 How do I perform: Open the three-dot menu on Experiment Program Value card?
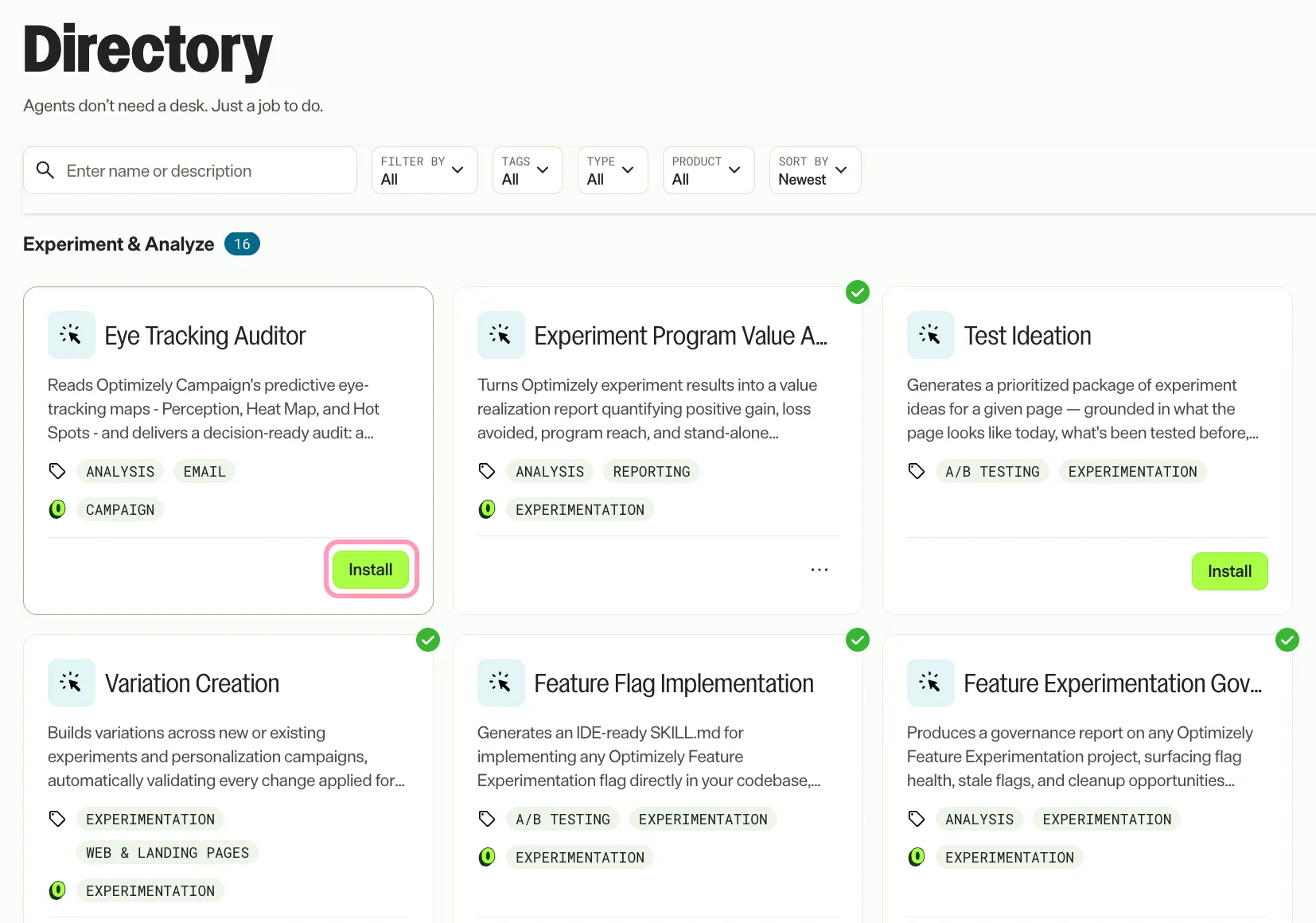tap(820, 570)
